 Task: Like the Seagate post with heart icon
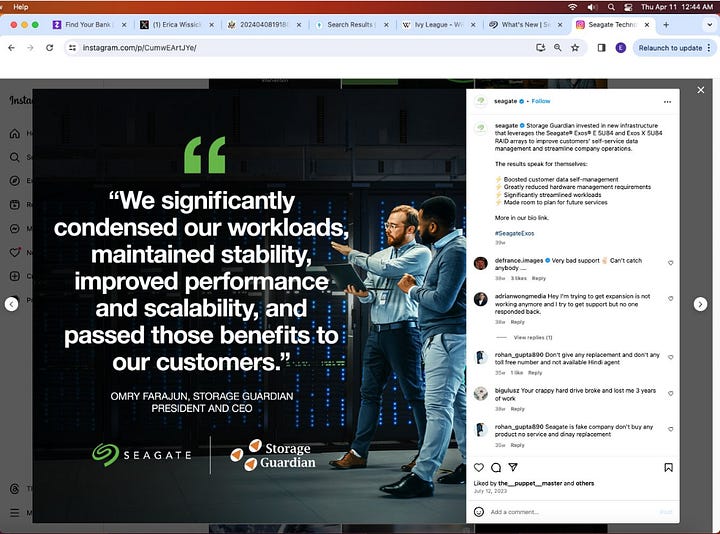click(x=478, y=467)
